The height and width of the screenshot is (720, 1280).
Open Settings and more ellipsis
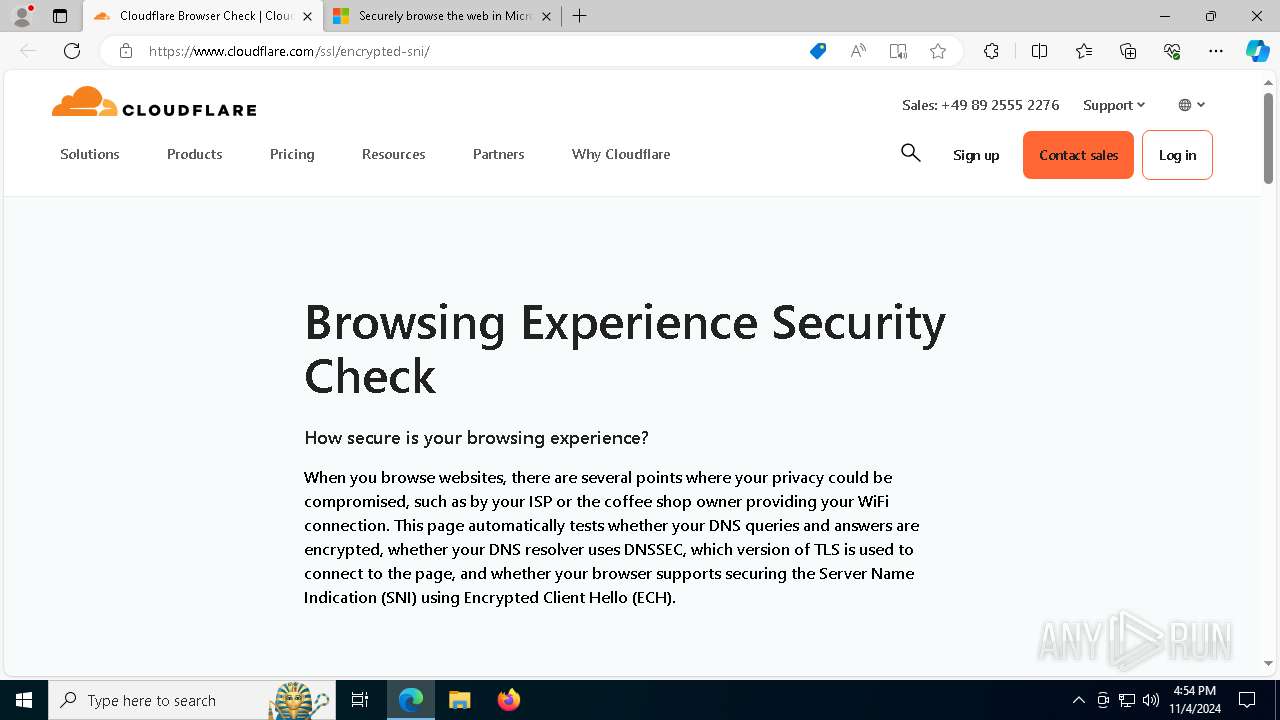1216,51
